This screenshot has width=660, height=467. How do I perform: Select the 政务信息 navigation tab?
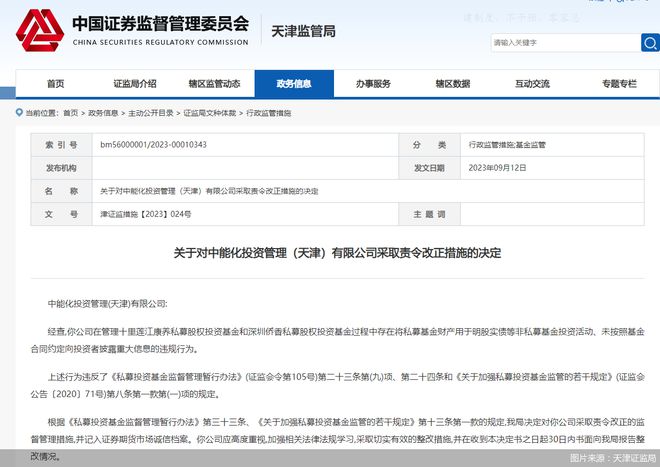click(294, 84)
